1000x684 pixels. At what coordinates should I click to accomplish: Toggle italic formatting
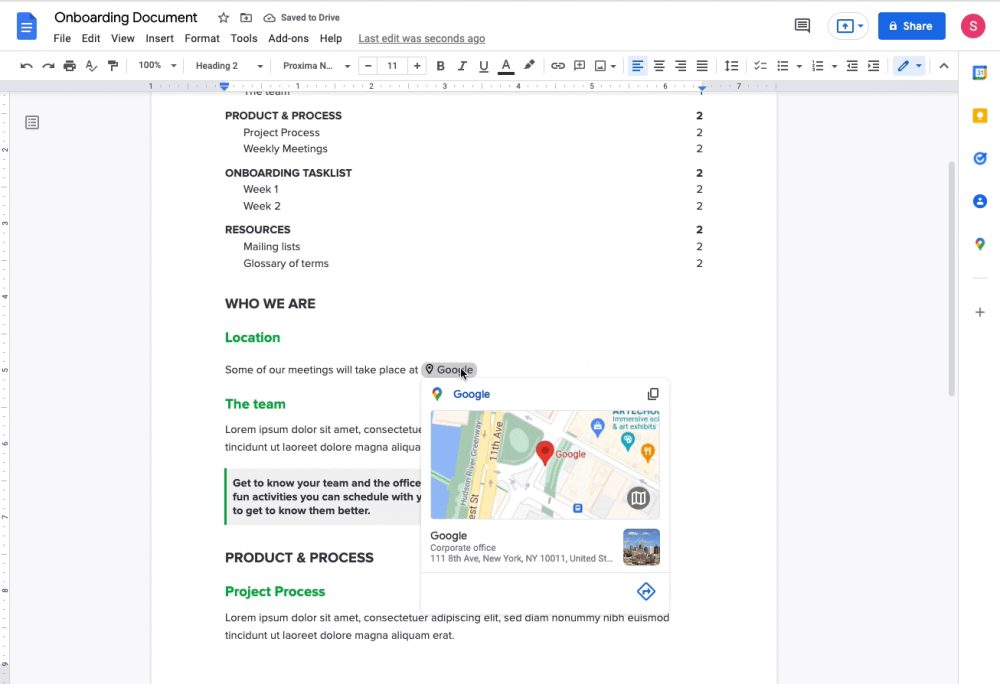462,64
